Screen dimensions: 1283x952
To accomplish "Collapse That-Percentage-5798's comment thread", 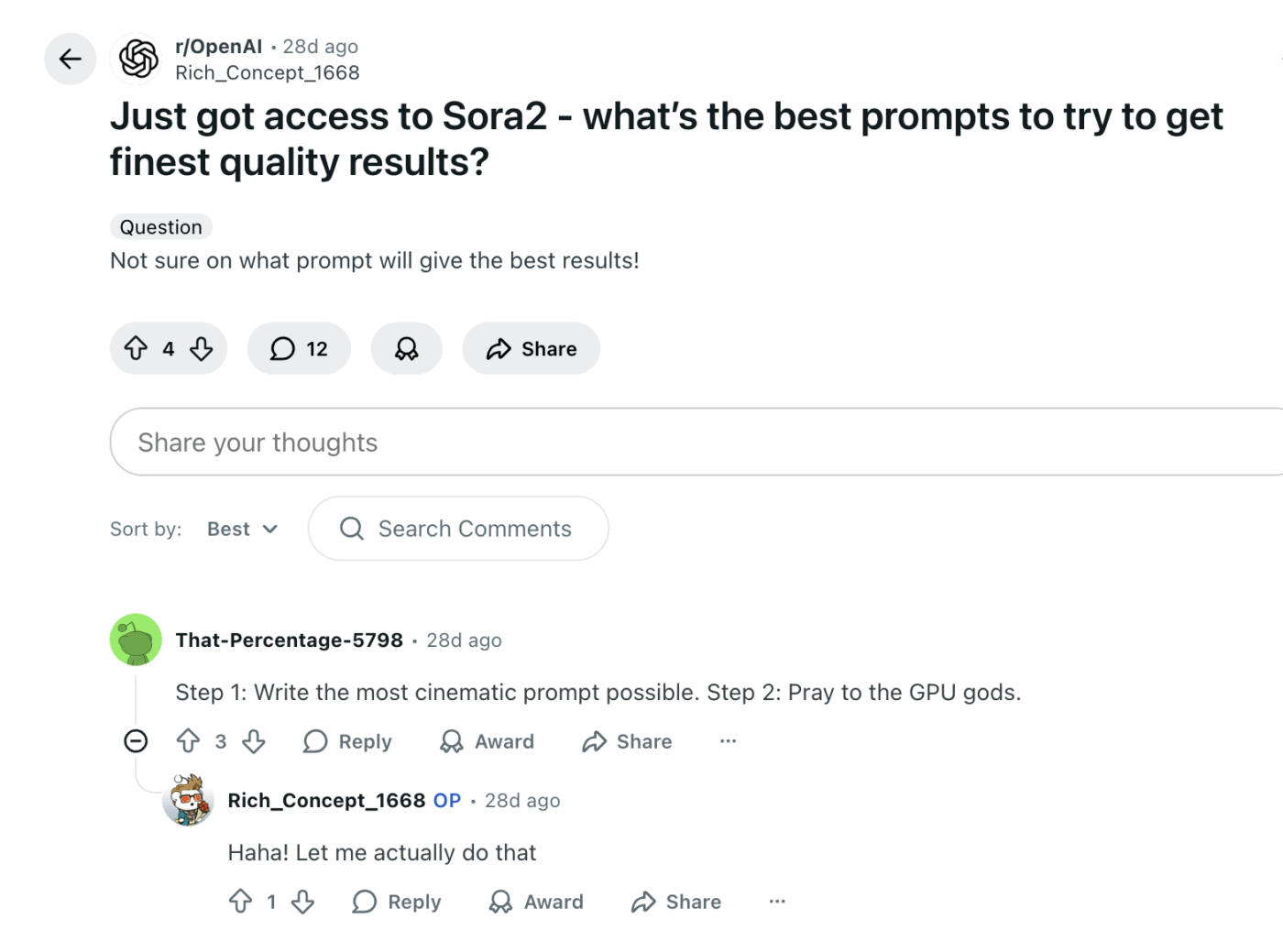I will (x=136, y=741).
